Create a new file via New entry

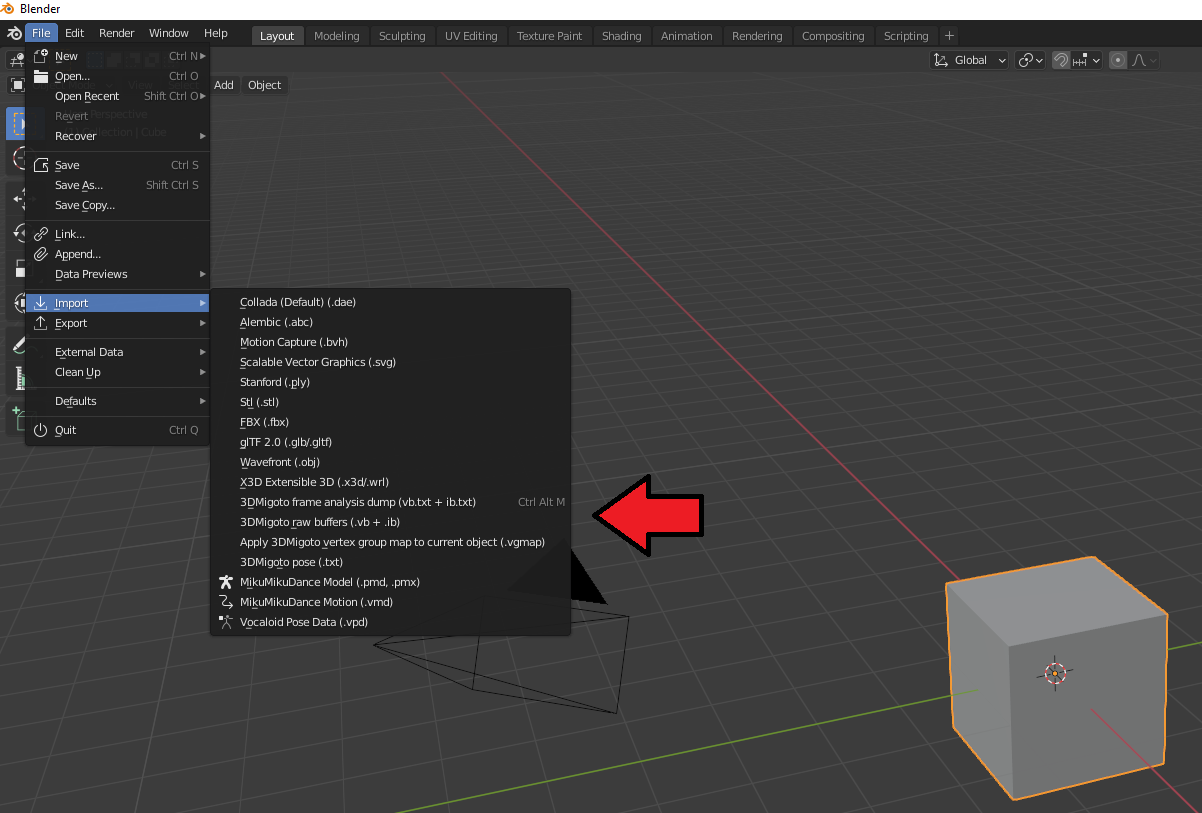[x=118, y=56]
